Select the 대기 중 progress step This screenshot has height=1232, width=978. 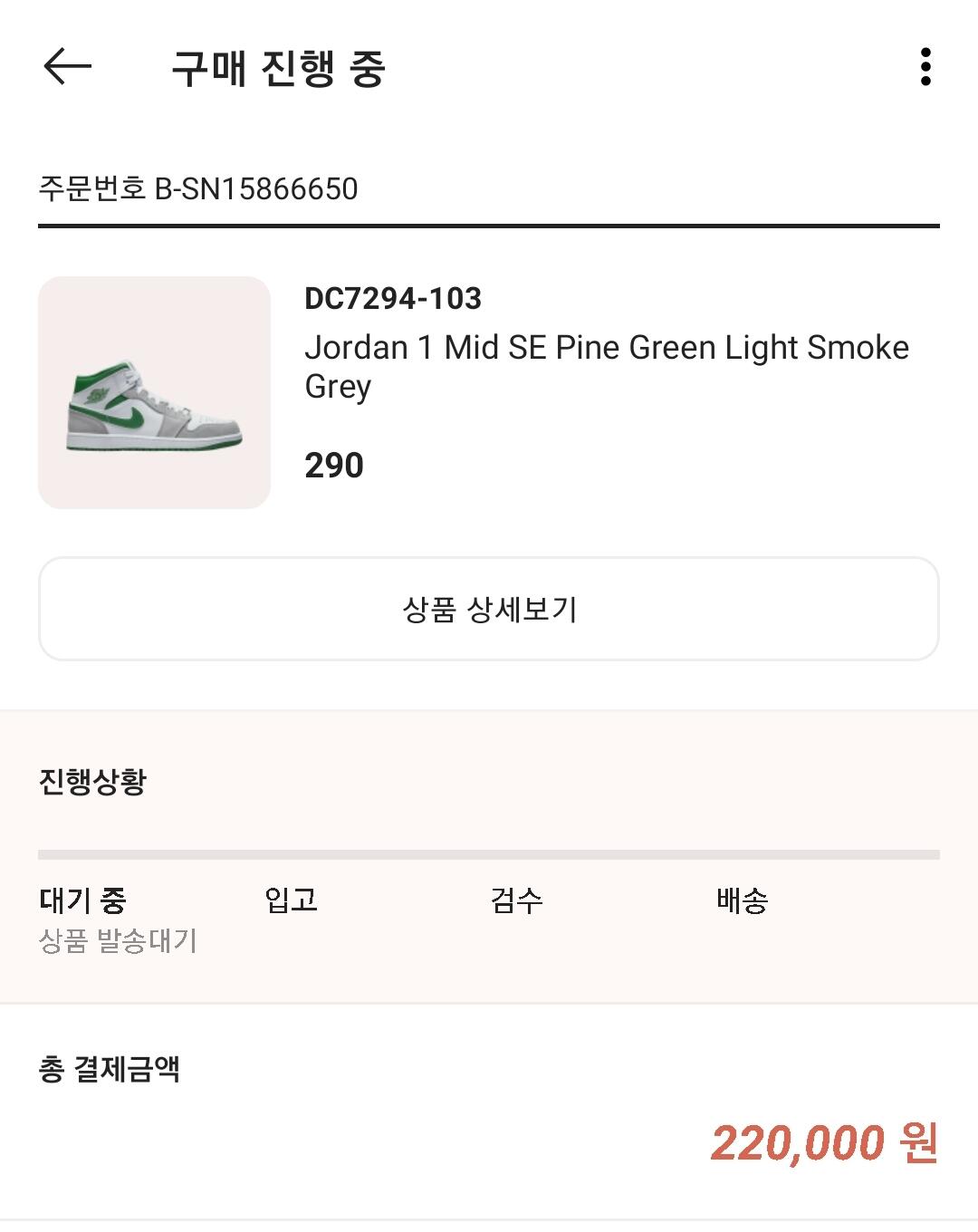coord(82,900)
